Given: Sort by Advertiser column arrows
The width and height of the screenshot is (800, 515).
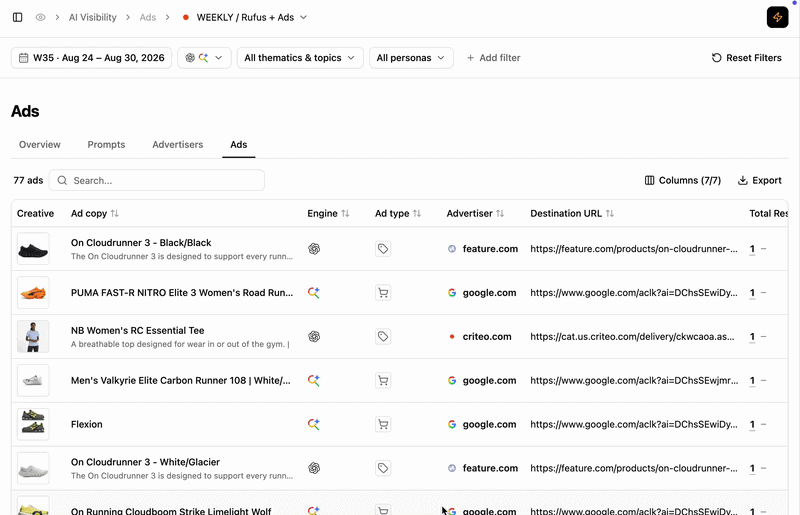Looking at the screenshot, I should coord(500,213).
